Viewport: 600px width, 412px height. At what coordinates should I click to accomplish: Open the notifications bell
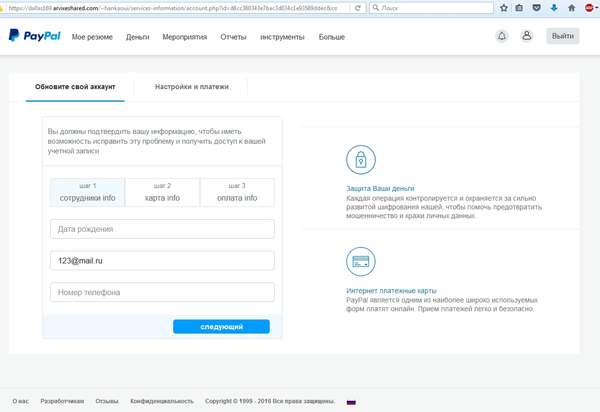(x=502, y=37)
